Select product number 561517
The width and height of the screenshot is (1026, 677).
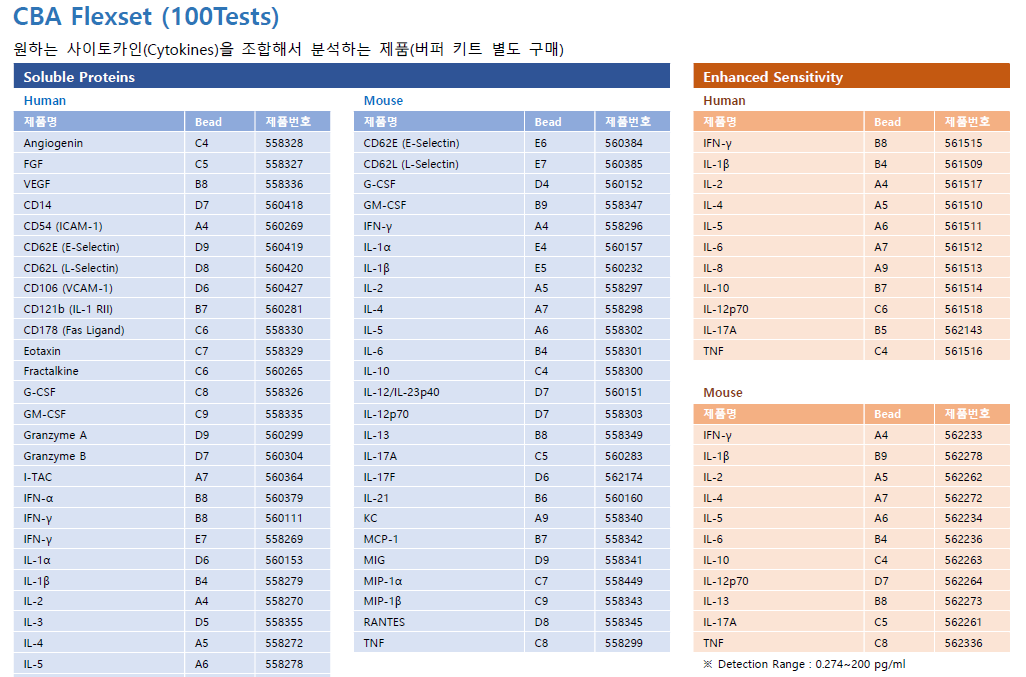[963, 184]
